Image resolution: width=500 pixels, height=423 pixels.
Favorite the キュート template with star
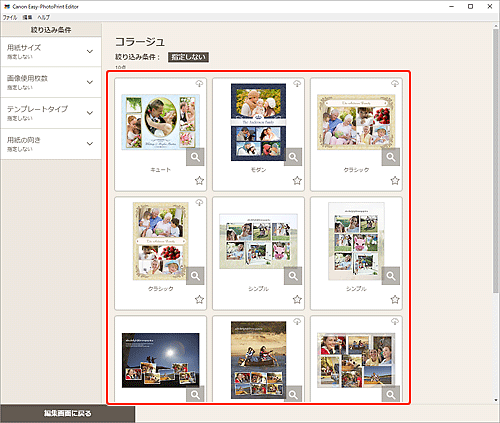click(199, 181)
